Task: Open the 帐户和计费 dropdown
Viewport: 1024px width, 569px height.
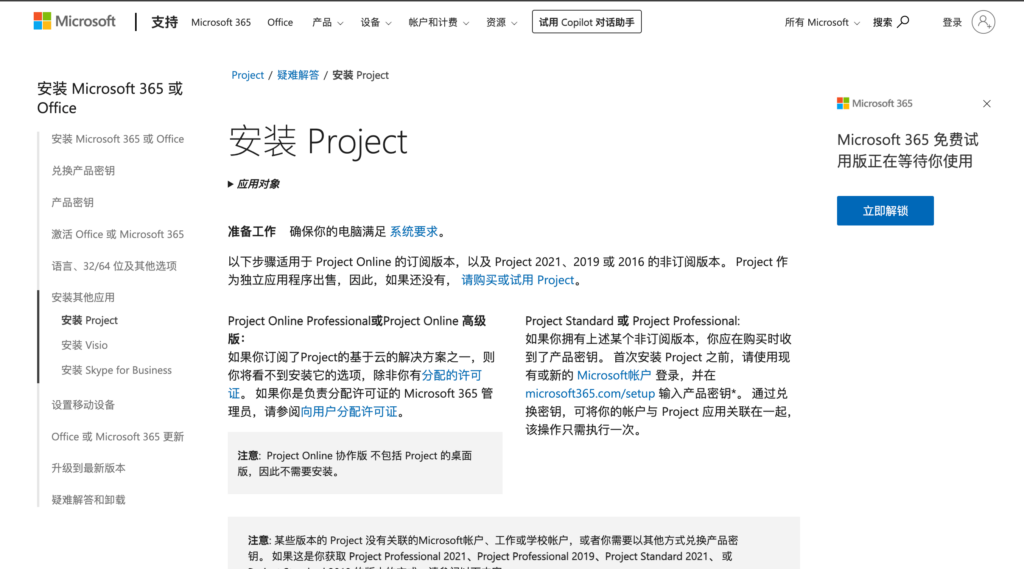Action: [x=438, y=22]
